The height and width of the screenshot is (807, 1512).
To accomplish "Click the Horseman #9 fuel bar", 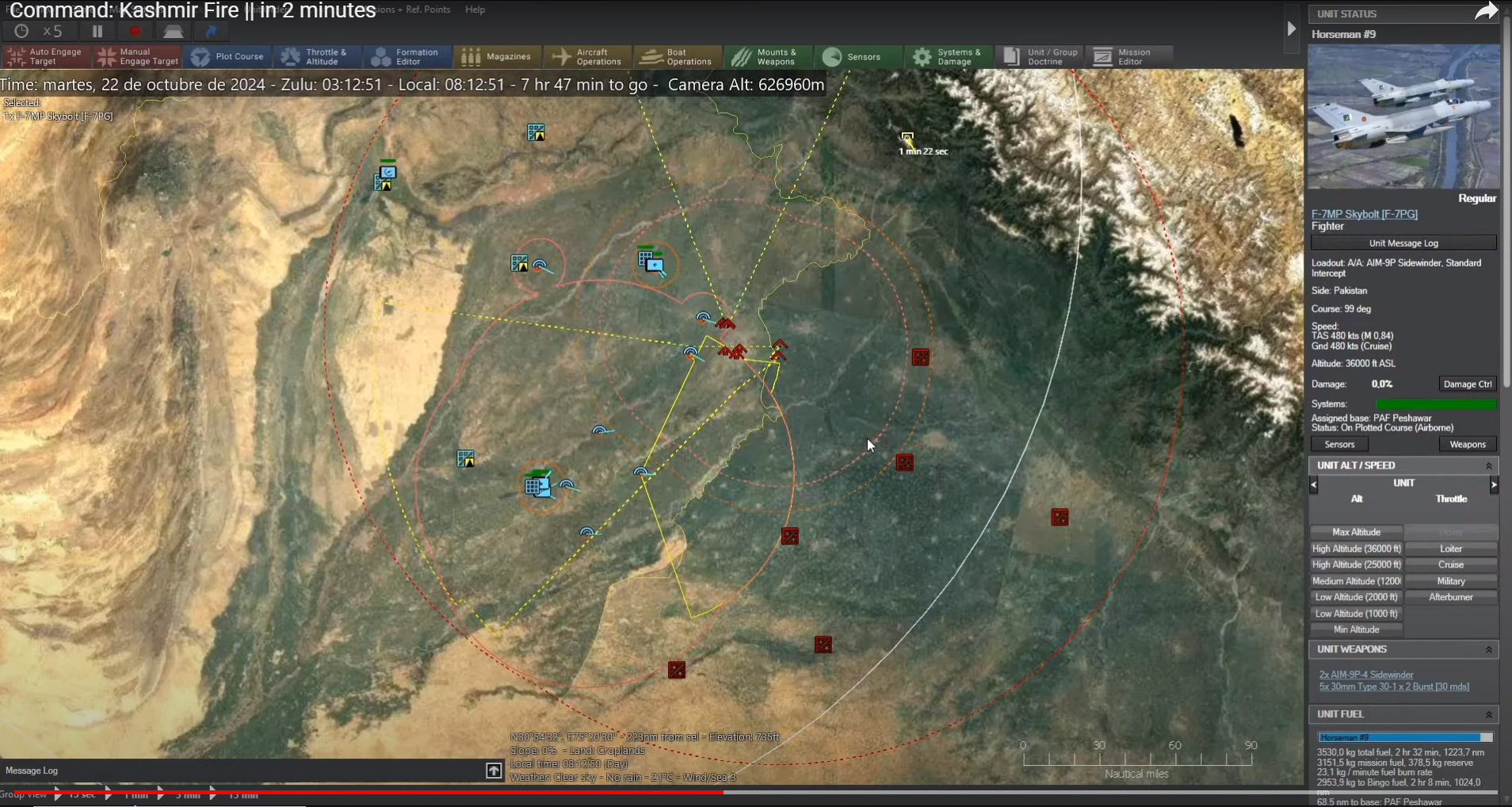I will click(x=1405, y=737).
